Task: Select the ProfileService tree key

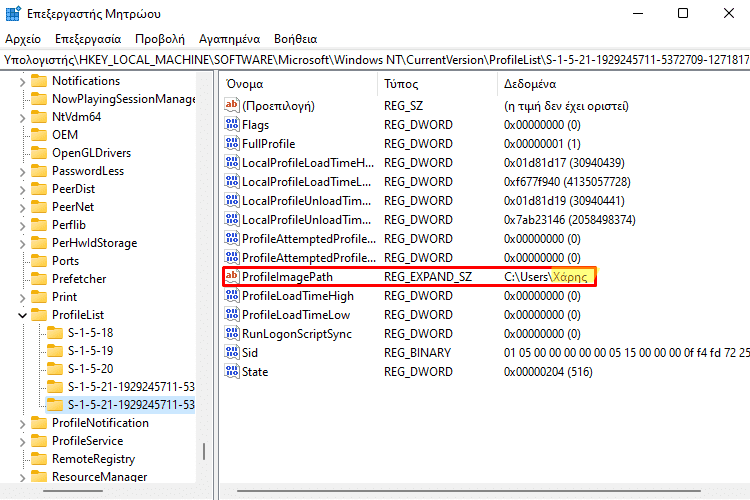Action: (87, 441)
